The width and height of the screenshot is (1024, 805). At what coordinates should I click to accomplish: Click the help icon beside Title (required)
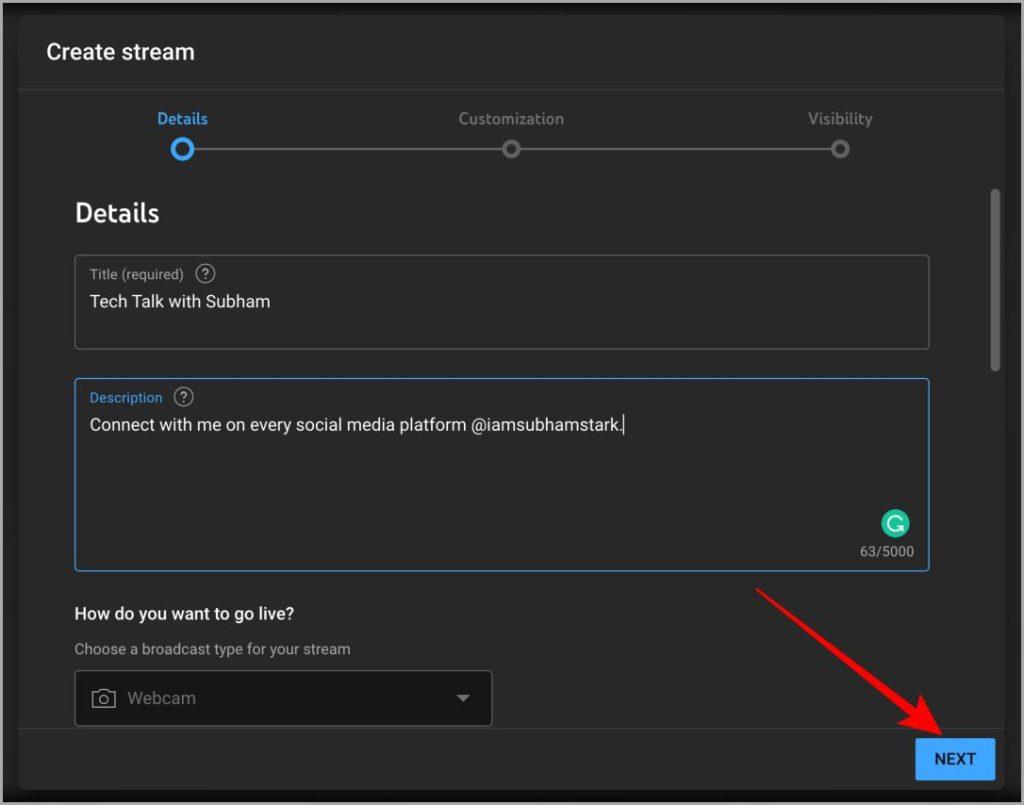pyautogui.click(x=205, y=274)
